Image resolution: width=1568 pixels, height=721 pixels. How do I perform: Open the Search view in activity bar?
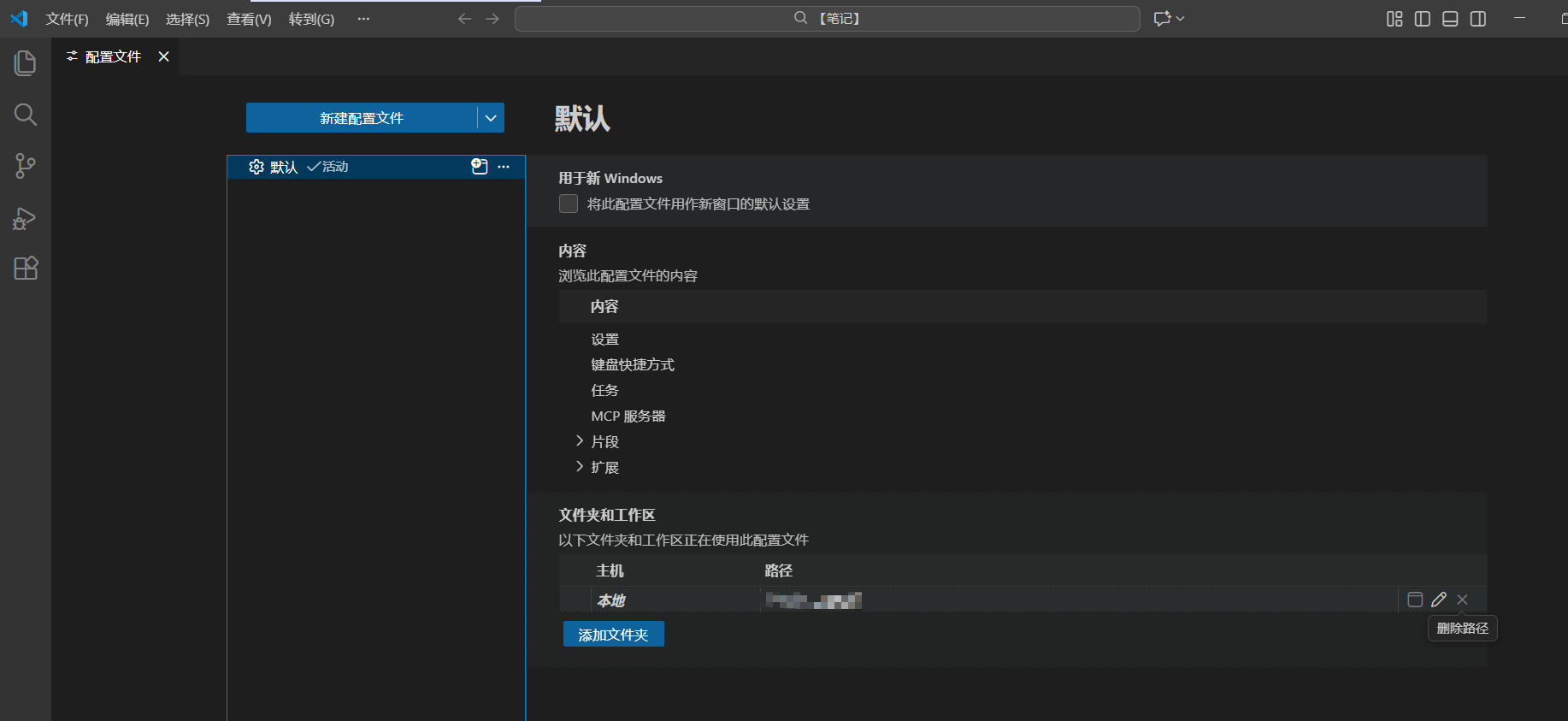pyautogui.click(x=26, y=115)
